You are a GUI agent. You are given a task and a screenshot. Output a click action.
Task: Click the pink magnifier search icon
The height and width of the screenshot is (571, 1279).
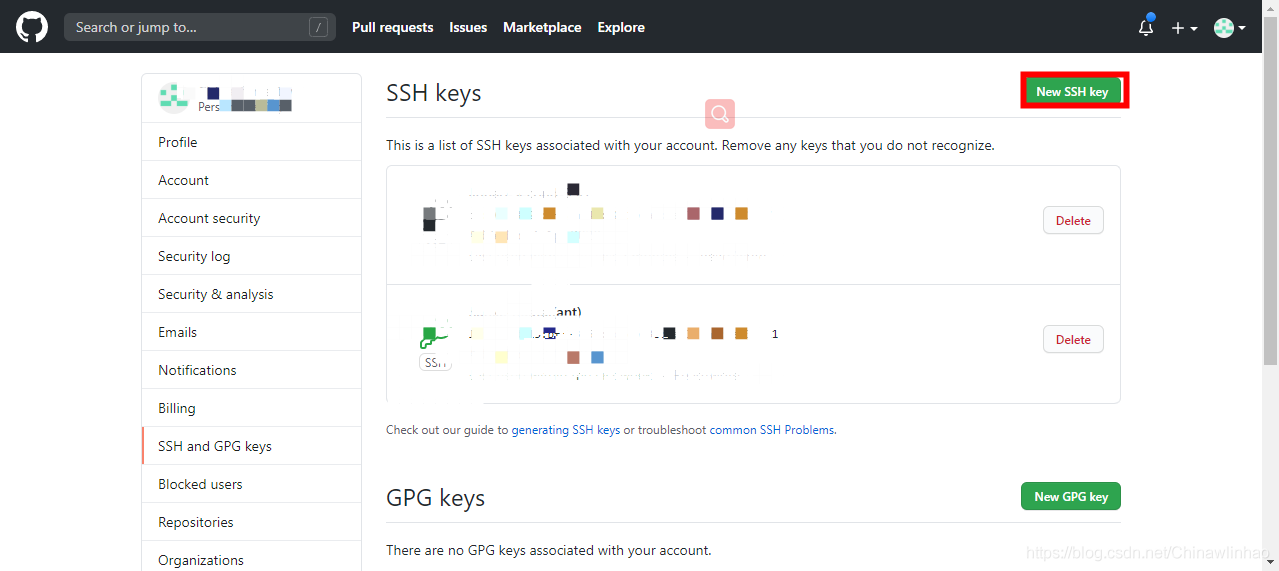click(x=720, y=114)
